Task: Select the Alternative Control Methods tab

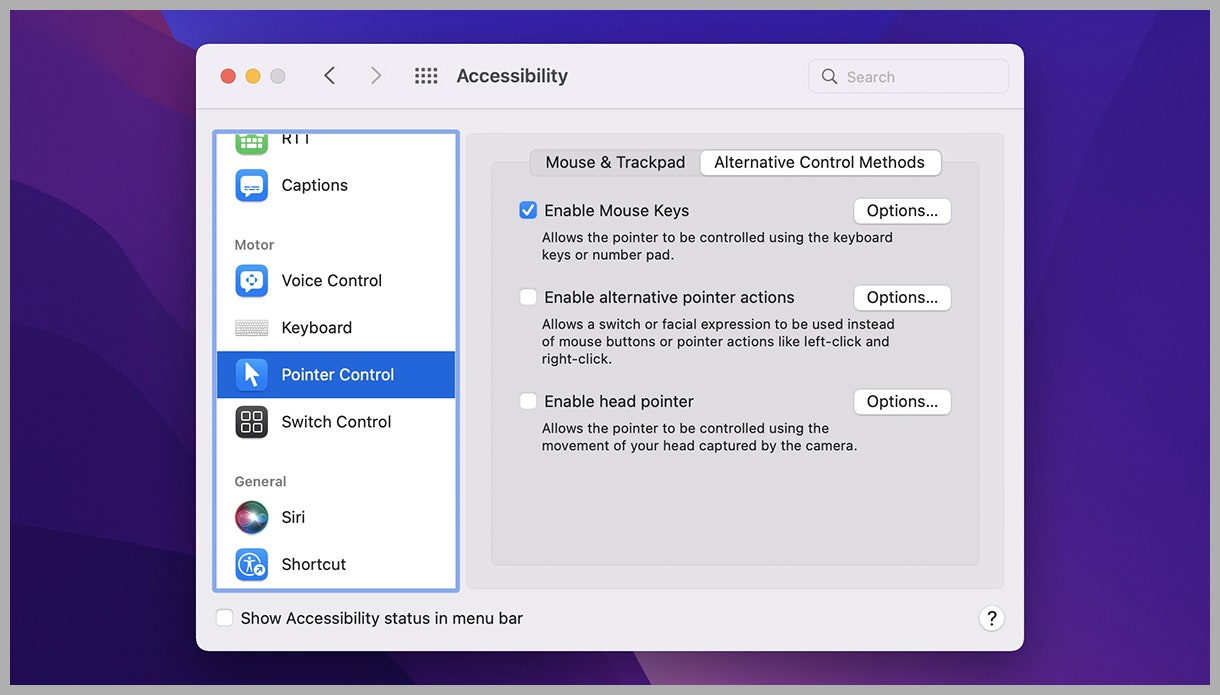Action: point(819,162)
